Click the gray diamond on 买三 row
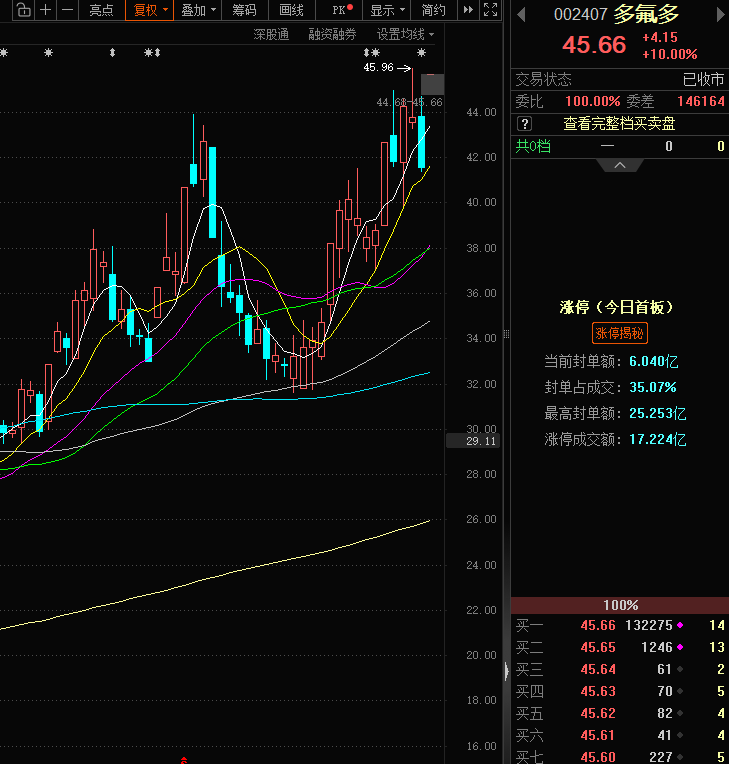Image resolution: width=729 pixels, height=764 pixels. pos(680,669)
